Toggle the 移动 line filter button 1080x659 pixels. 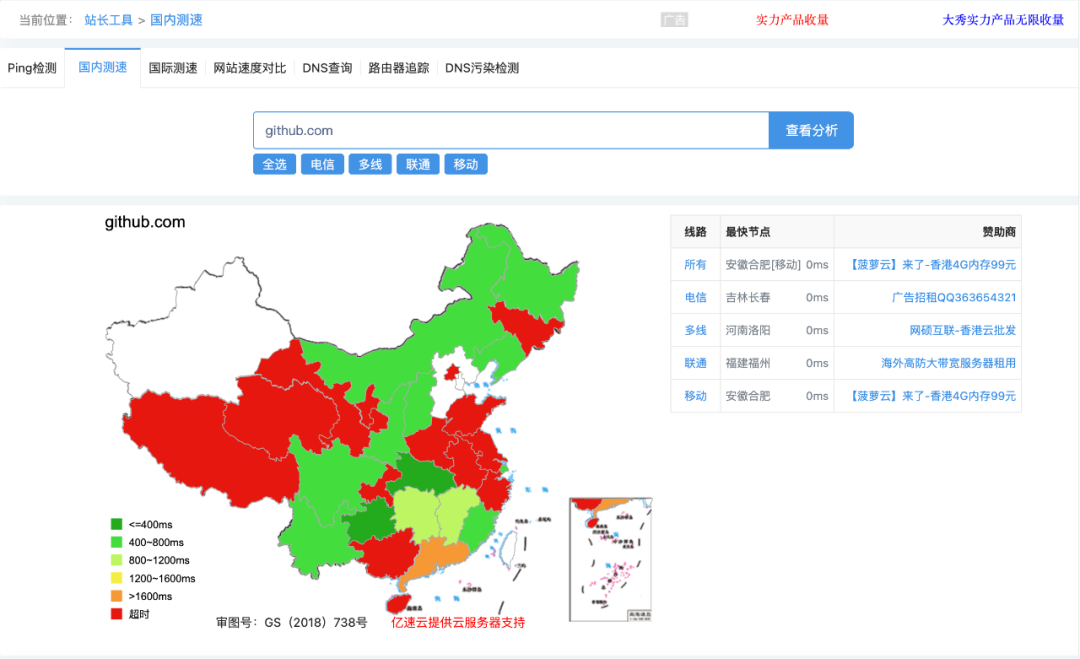(466, 165)
